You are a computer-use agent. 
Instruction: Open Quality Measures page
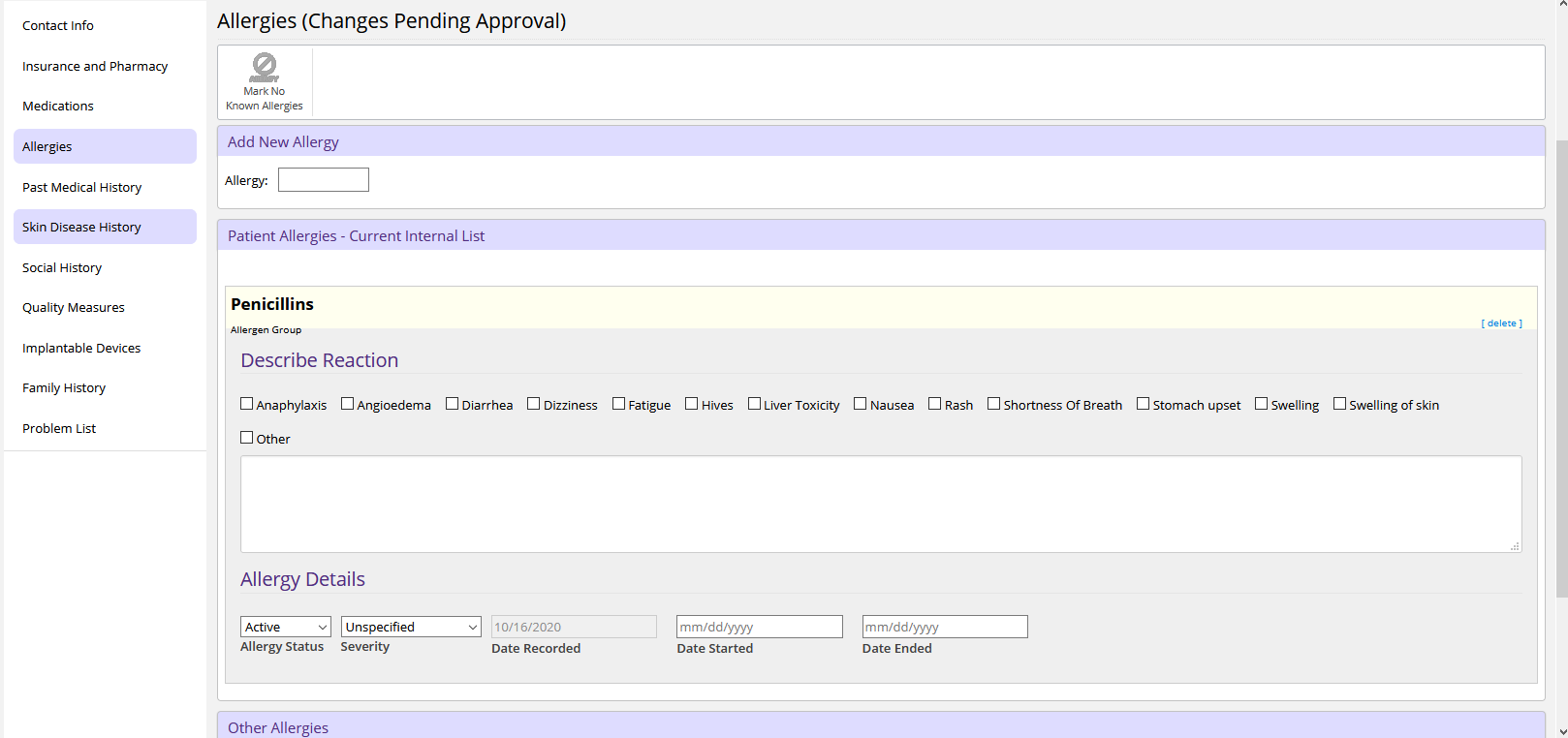74,308
